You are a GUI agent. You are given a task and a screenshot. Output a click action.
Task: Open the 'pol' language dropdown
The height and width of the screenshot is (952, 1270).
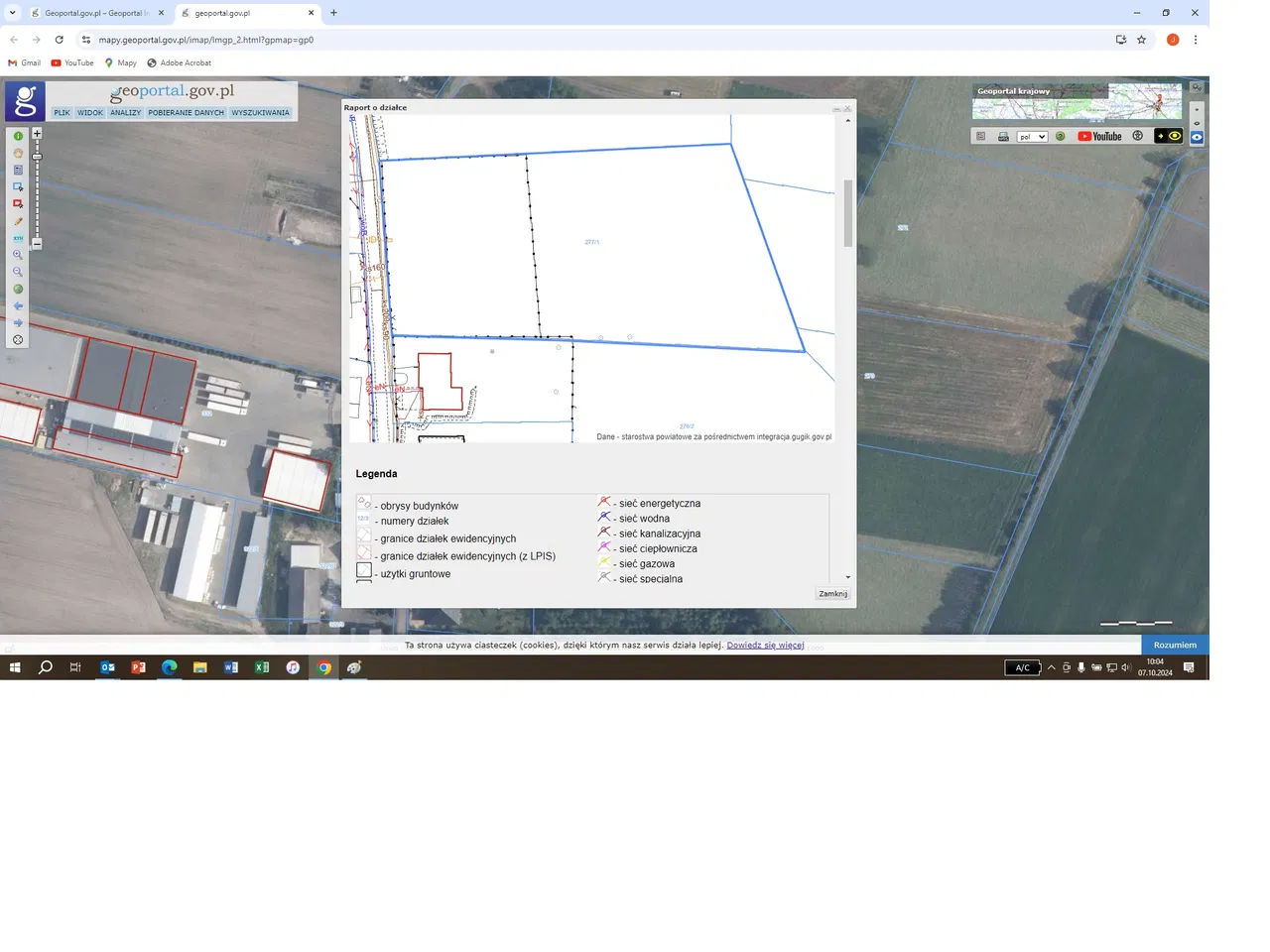[x=1032, y=137]
